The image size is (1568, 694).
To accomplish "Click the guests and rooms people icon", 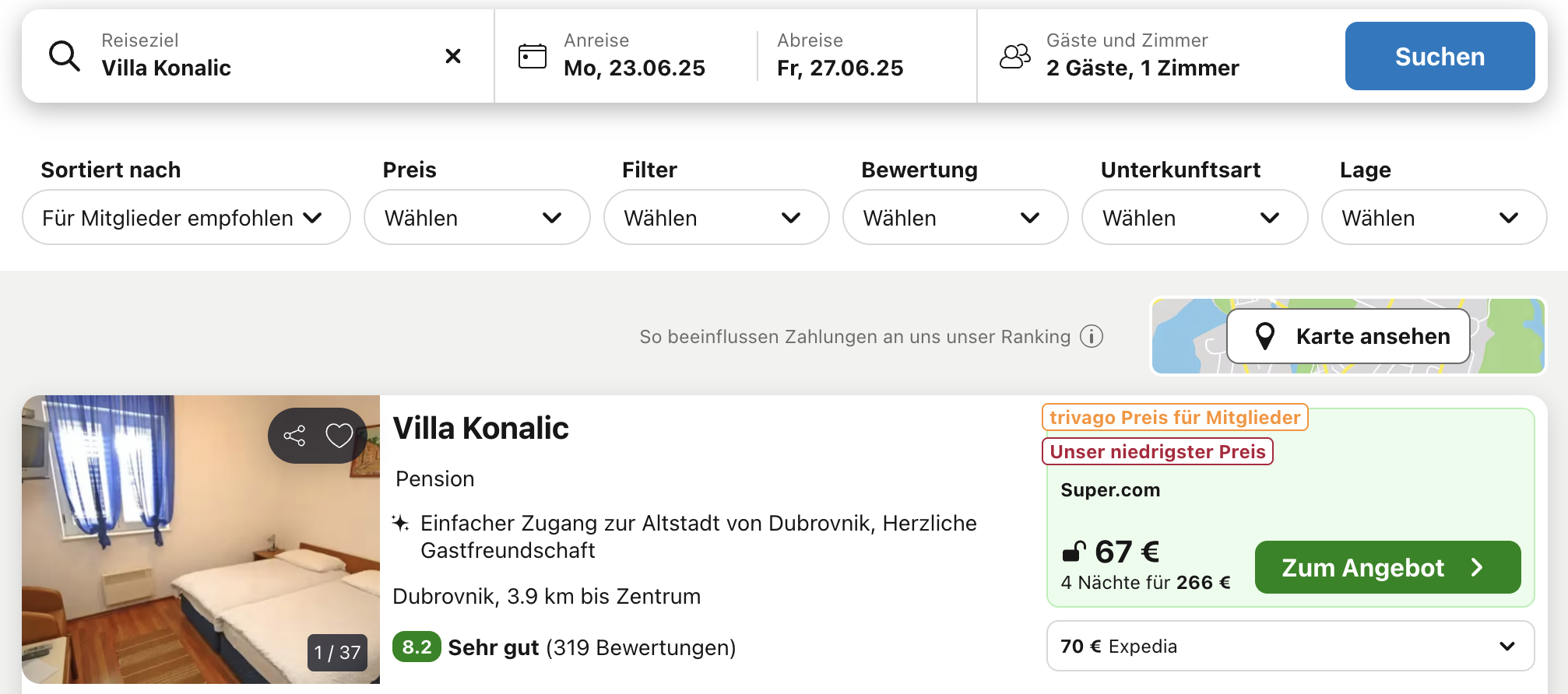I will 1015,56.
